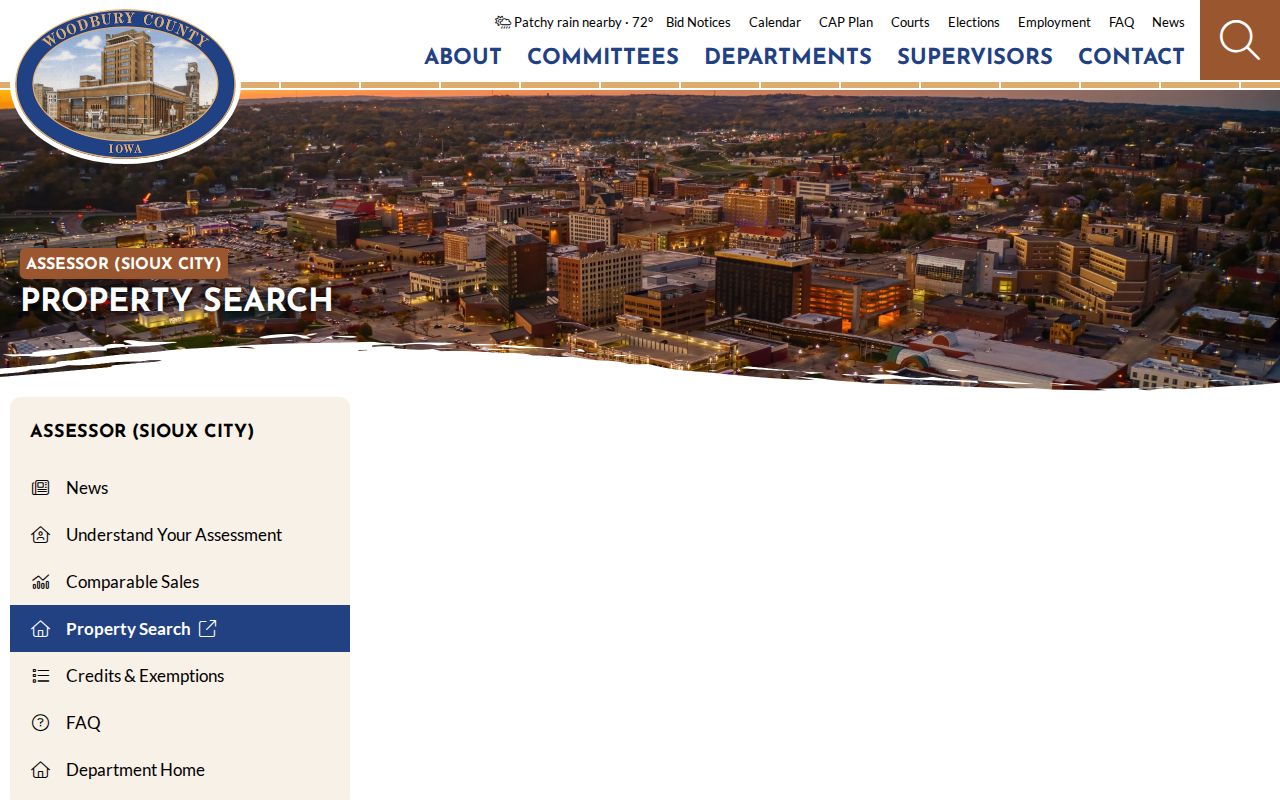The image size is (1280, 800).
Task: Open the SUPERVISORS main menu
Action: tap(975, 57)
